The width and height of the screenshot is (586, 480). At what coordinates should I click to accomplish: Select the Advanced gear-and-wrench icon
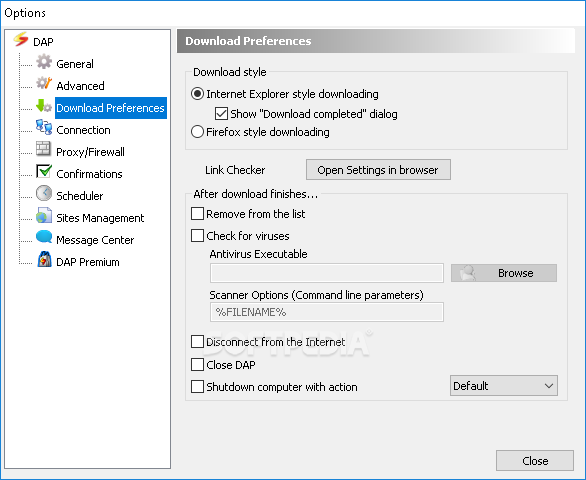click(44, 83)
